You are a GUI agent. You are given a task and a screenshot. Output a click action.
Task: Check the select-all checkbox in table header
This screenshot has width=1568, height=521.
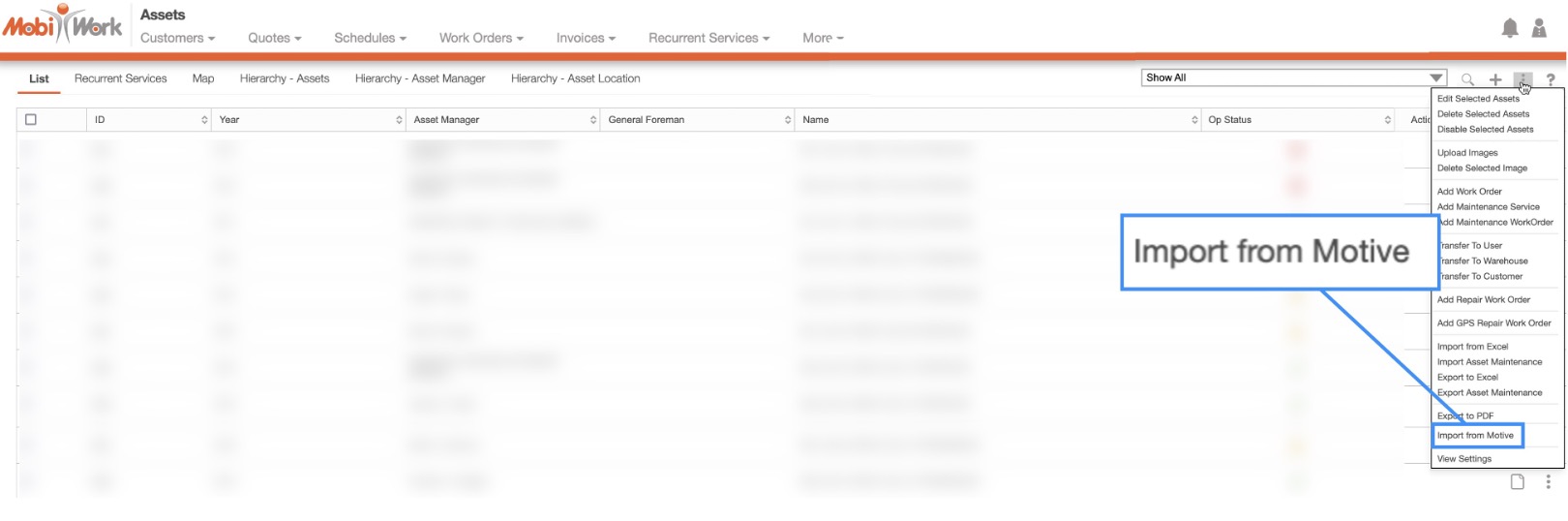point(31,120)
